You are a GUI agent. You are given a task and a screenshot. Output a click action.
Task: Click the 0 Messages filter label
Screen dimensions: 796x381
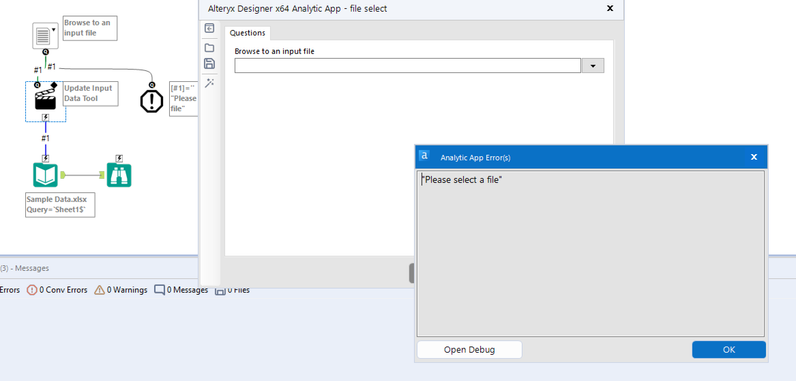[x=187, y=290]
